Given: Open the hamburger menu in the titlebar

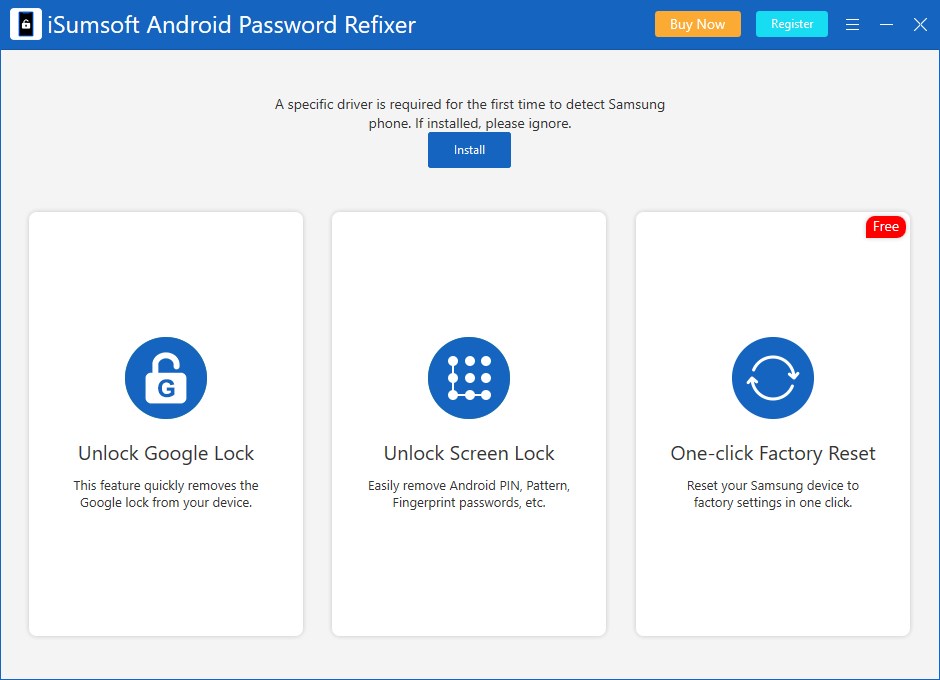Looking at the screenshot, I should [852, 24].
